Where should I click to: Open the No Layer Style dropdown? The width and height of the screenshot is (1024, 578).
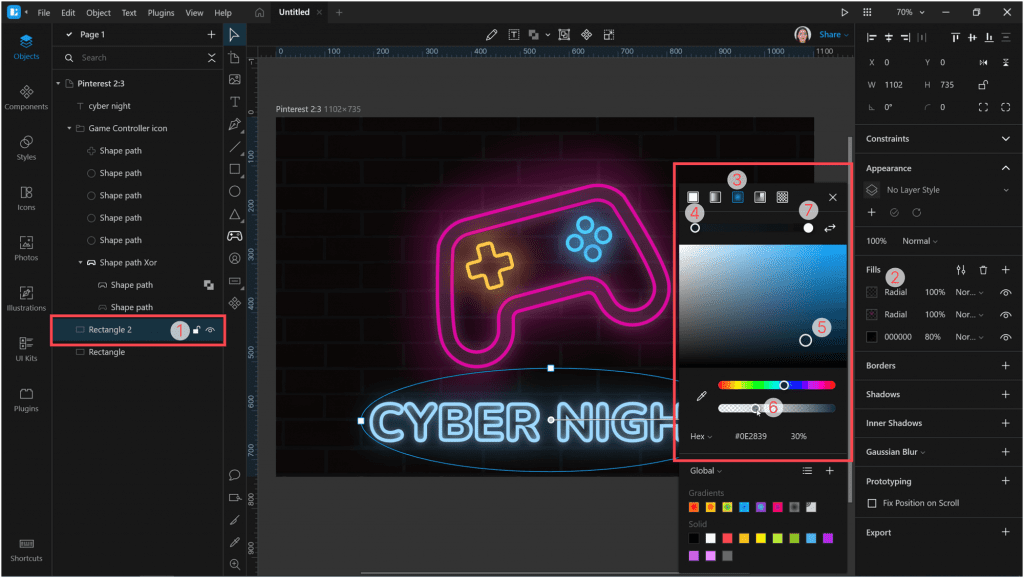pyautogui.click(x=937, y=190)
